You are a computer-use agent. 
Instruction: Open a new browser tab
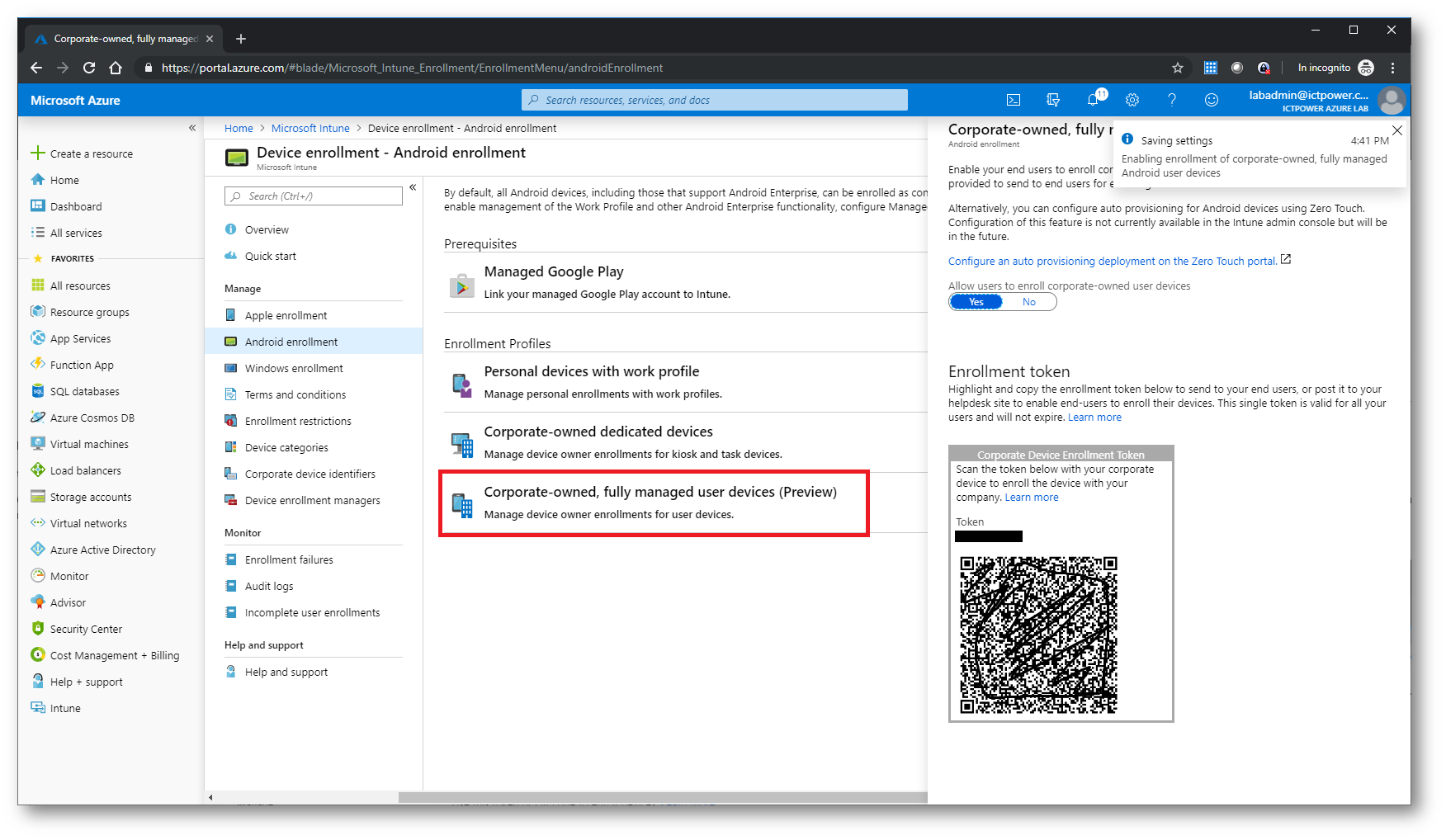(241, 39)
